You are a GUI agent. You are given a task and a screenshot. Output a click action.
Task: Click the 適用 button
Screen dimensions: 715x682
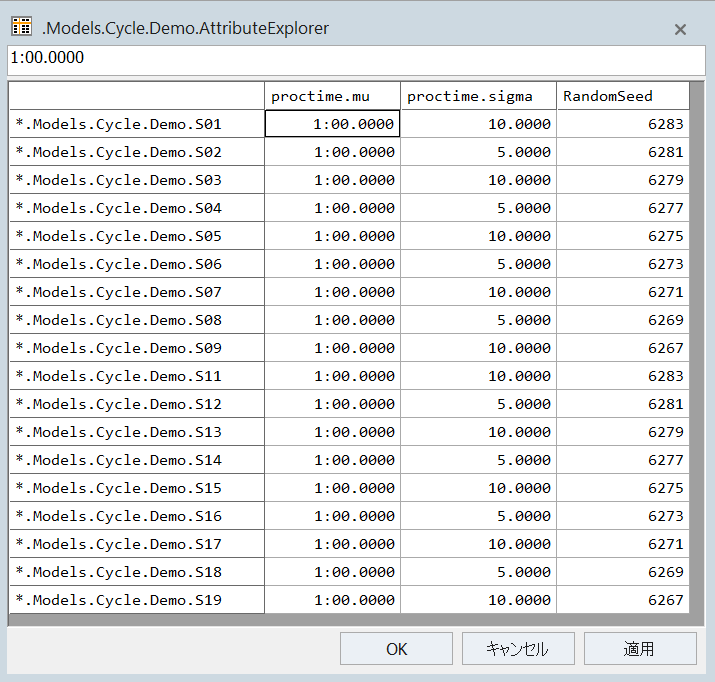click(640, 648)
